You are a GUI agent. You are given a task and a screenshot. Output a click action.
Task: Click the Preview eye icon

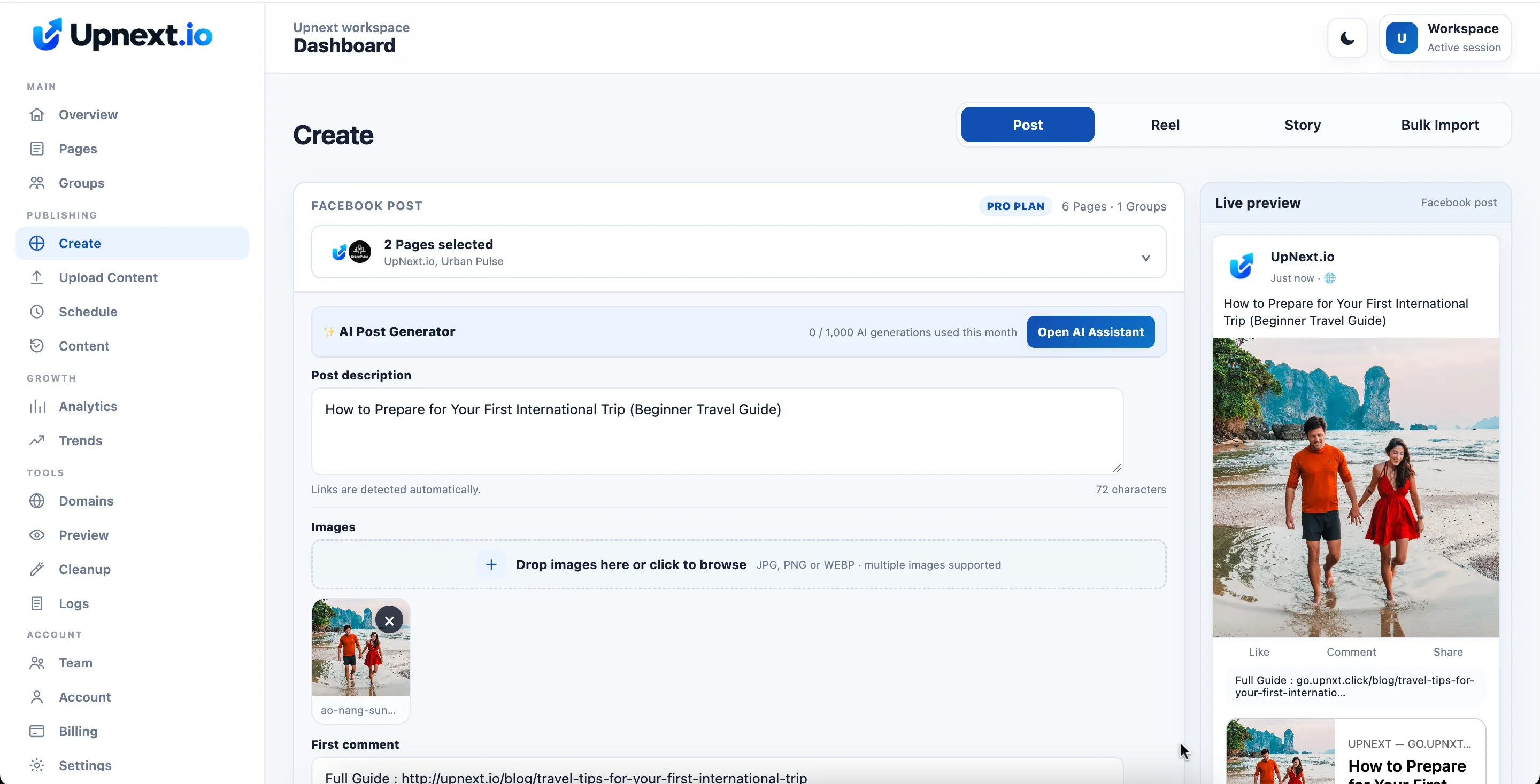click(x=37, y=535)
